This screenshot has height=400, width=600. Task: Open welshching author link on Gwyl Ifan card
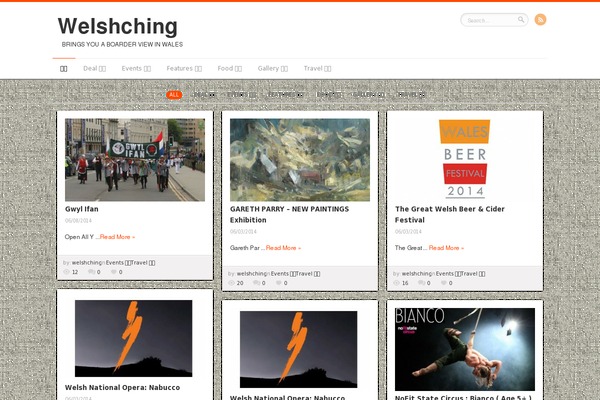pos(87,263)
